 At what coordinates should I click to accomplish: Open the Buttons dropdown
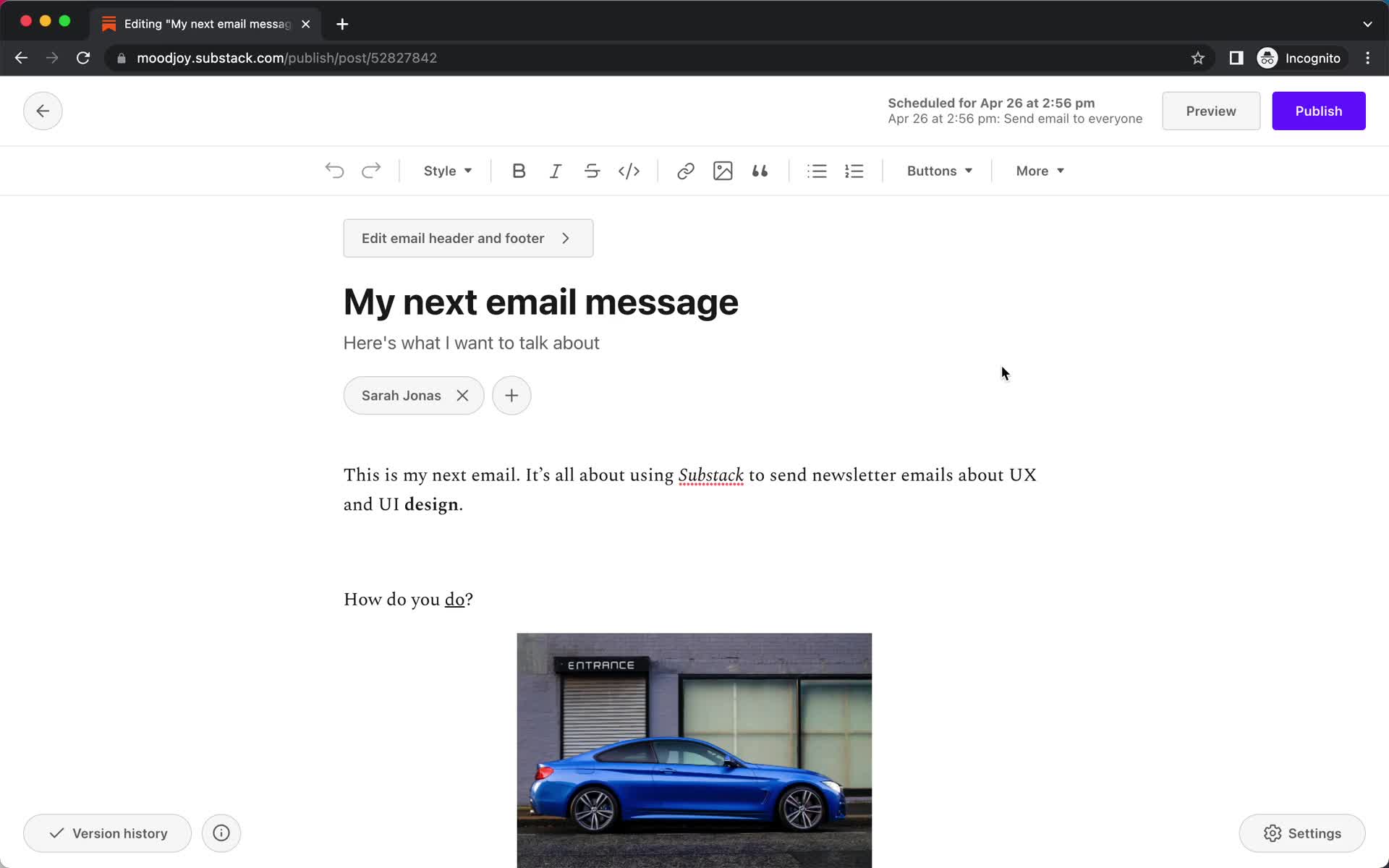click(x=939, y=171)
